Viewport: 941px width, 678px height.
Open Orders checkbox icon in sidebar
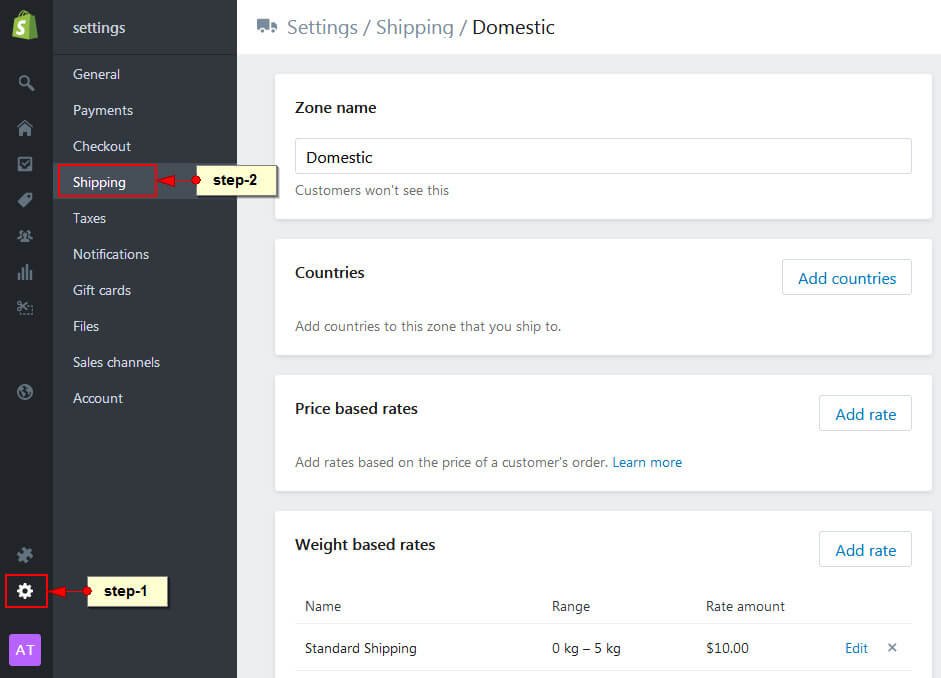[x=25, y=164]
